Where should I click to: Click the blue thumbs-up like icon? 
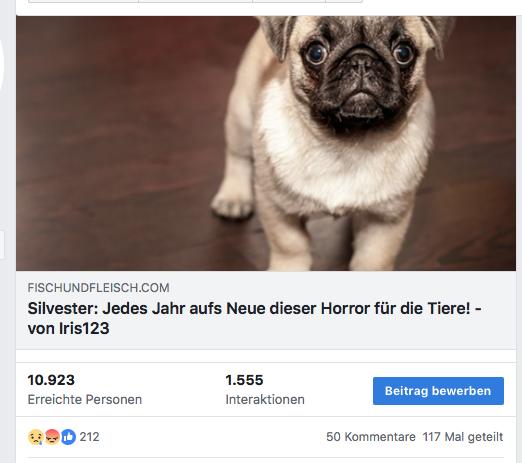coord(68,437)
